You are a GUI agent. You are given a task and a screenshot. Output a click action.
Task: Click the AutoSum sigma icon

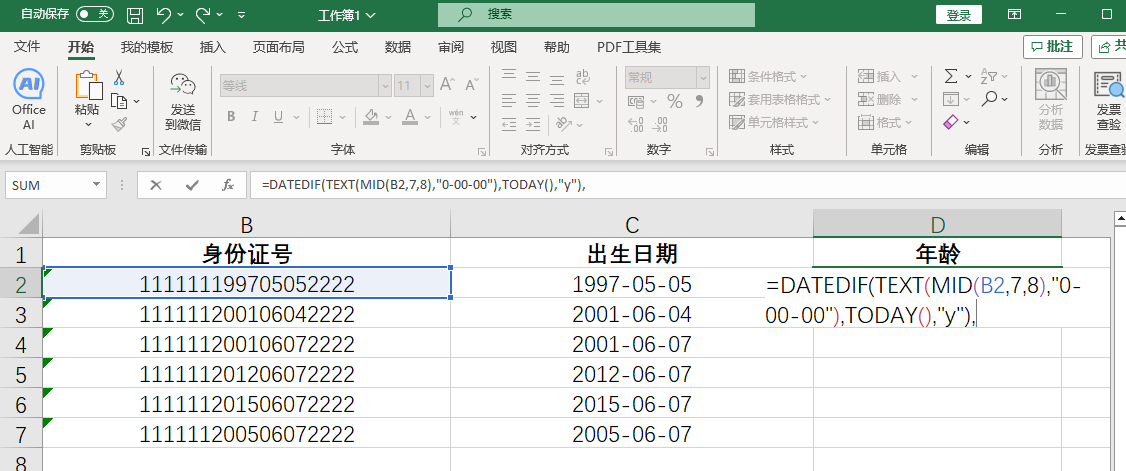pyautogui.click(x=951, y=76)
